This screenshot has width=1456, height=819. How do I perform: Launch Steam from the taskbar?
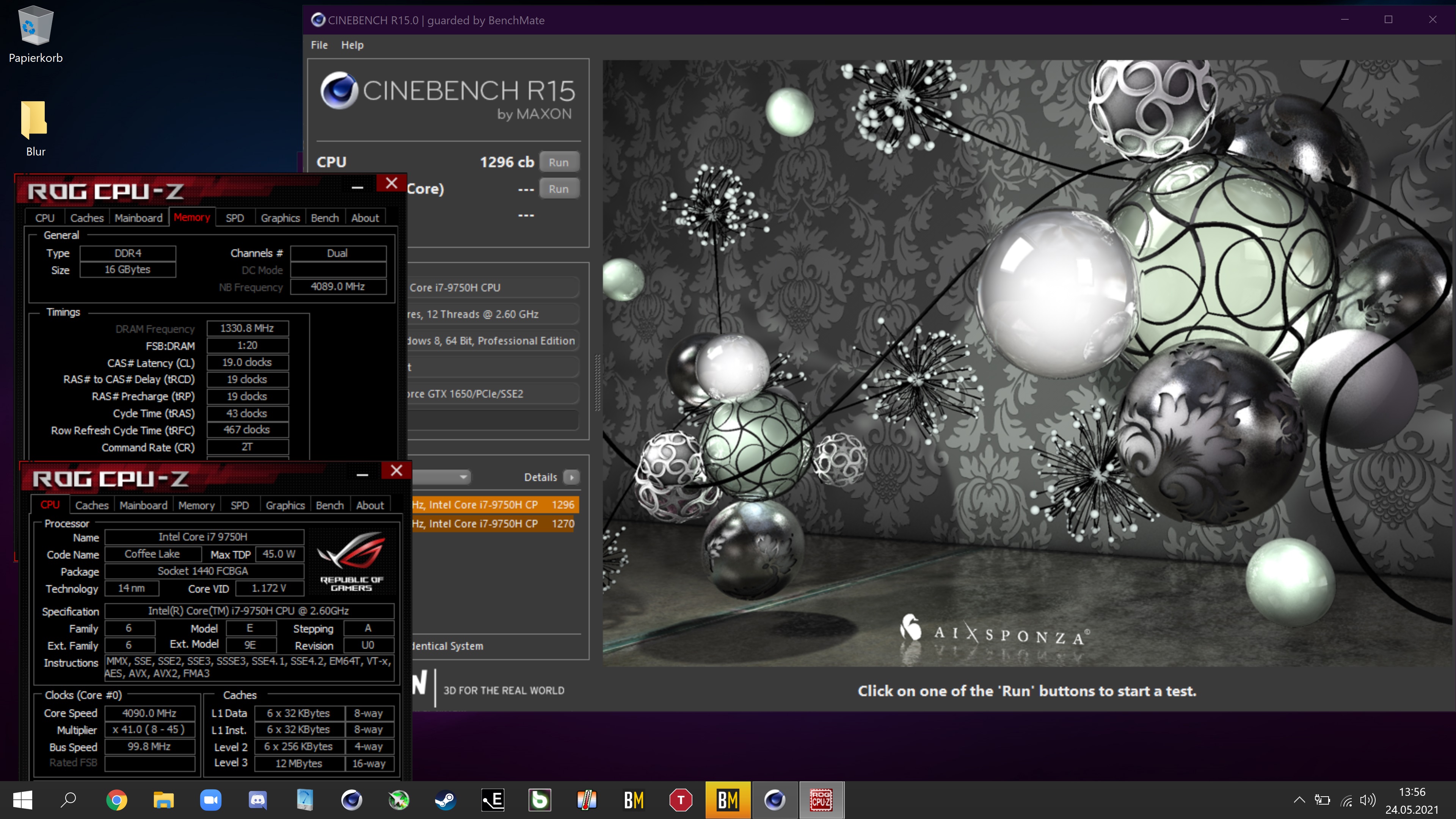[446, 800]
